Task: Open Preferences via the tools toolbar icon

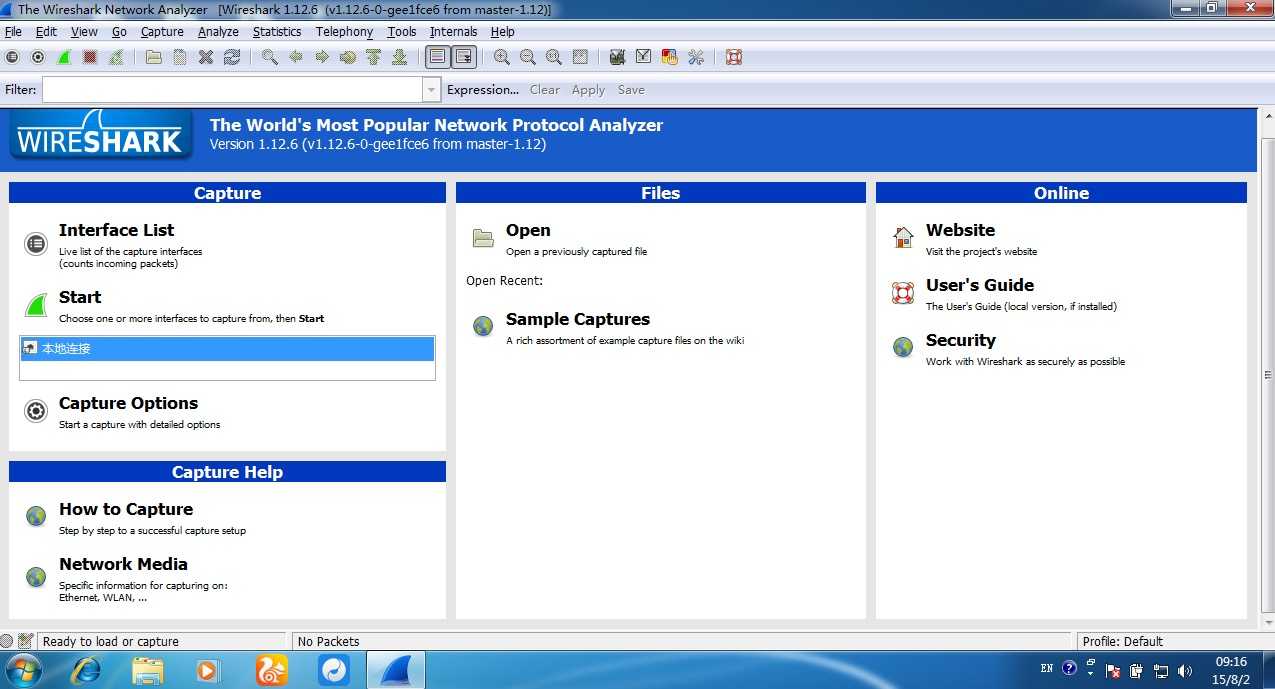Action: 695,57
